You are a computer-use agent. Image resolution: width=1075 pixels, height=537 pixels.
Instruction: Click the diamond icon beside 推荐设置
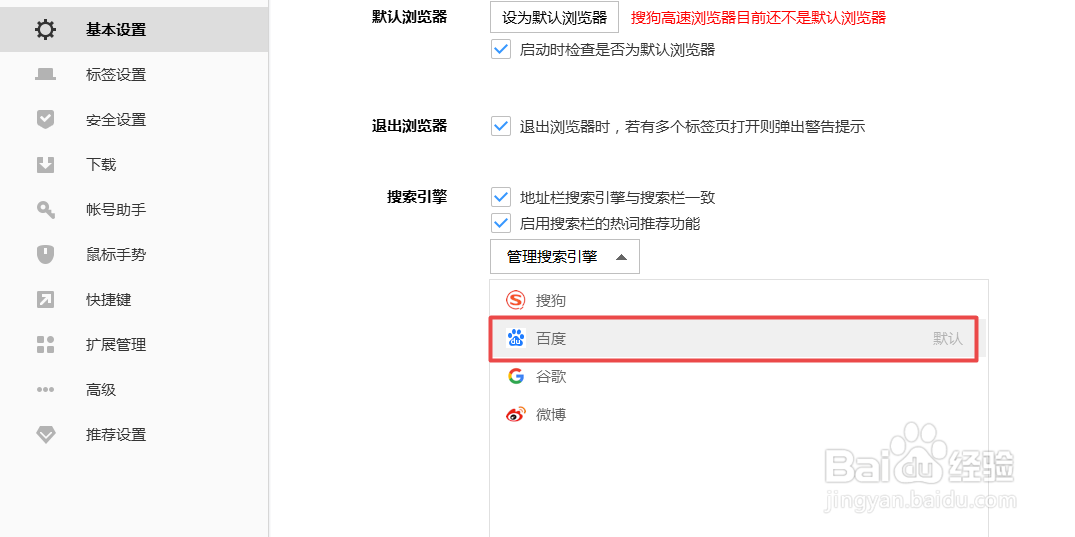(x=45, y=435)
